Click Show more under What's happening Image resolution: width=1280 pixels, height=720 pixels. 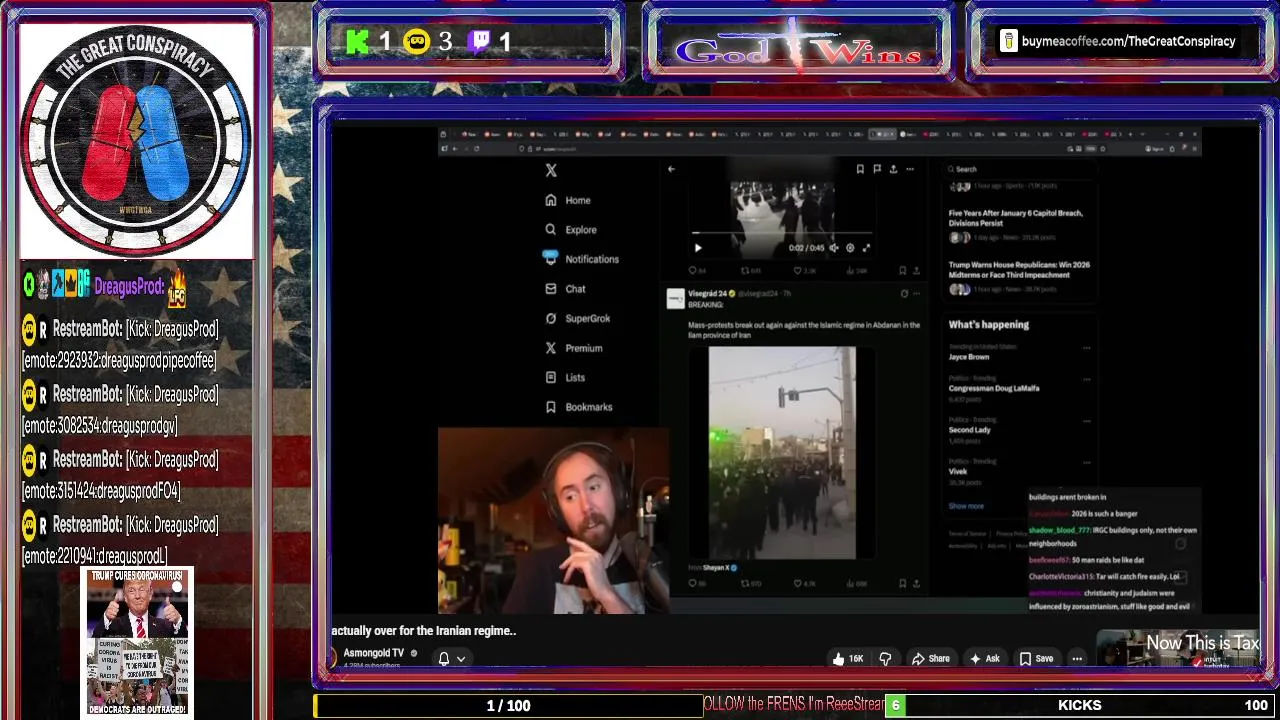pyautogui.click(x=966, y=506)
